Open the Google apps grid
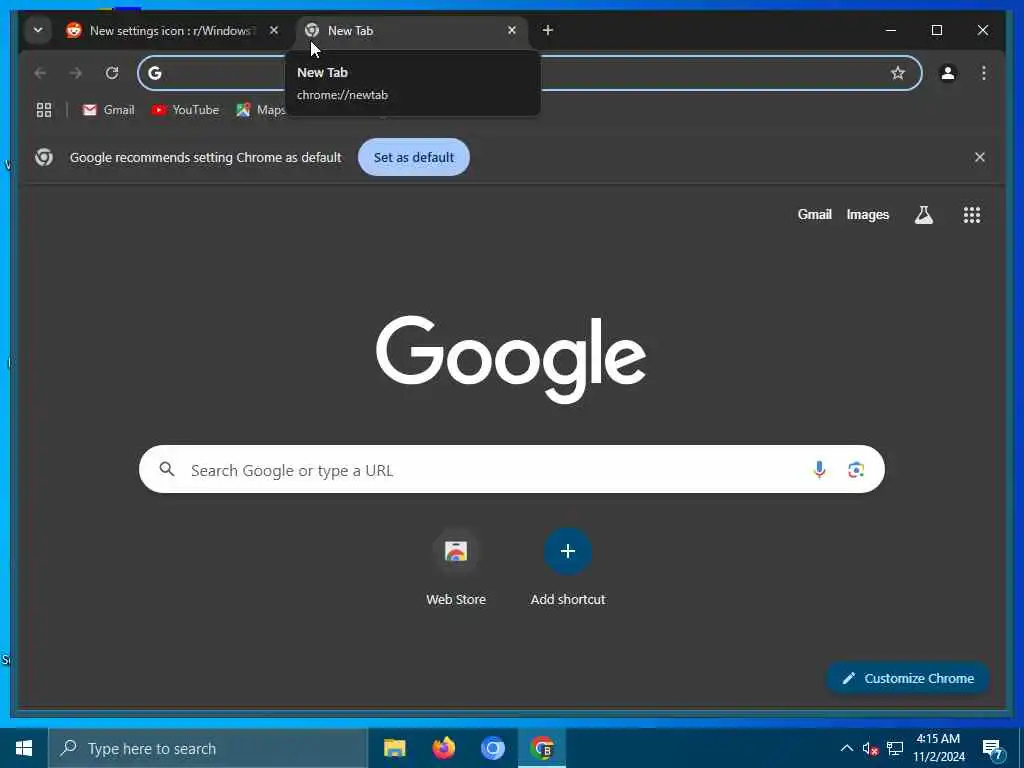Image resolution: width=1024 pixels, height=768 pixels. (x=972, y=215)
